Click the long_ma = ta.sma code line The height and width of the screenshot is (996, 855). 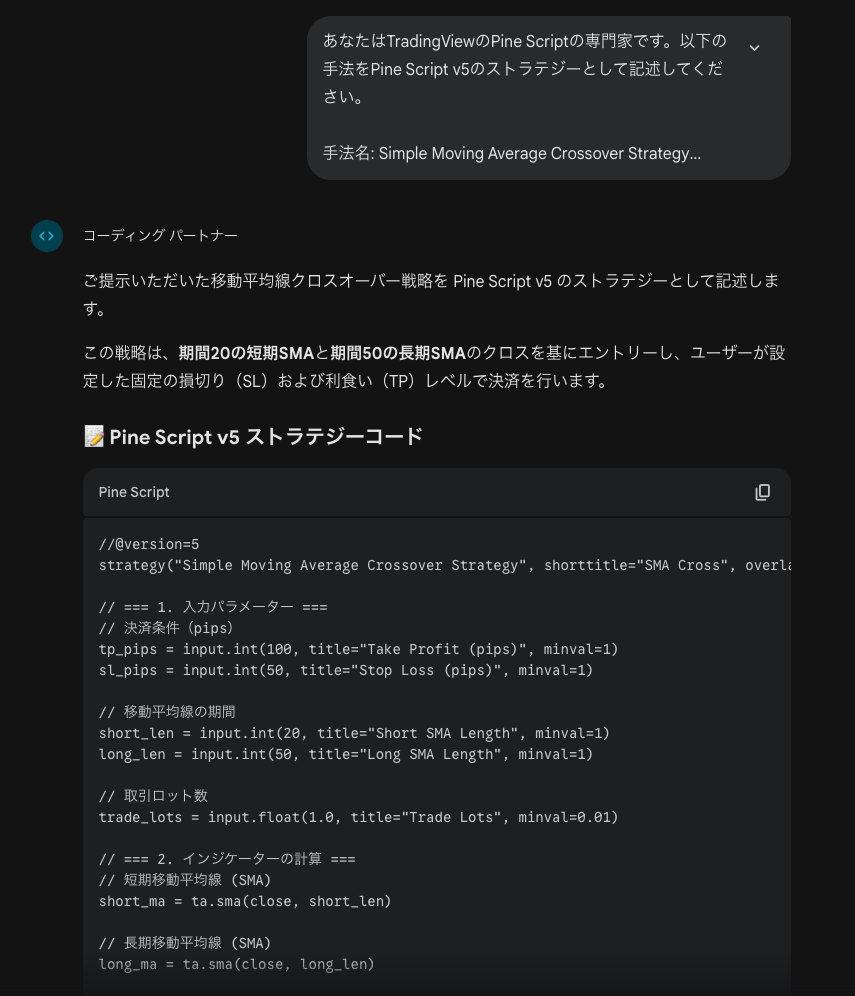click(236, 964)
